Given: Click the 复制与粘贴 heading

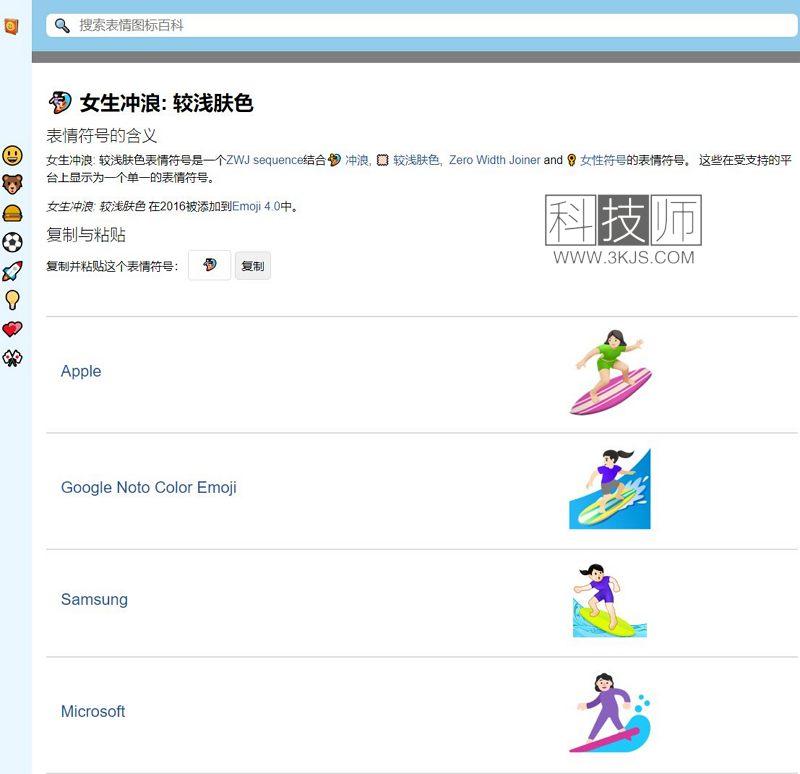Looking at the screenshot, I should tap(86, 235).
